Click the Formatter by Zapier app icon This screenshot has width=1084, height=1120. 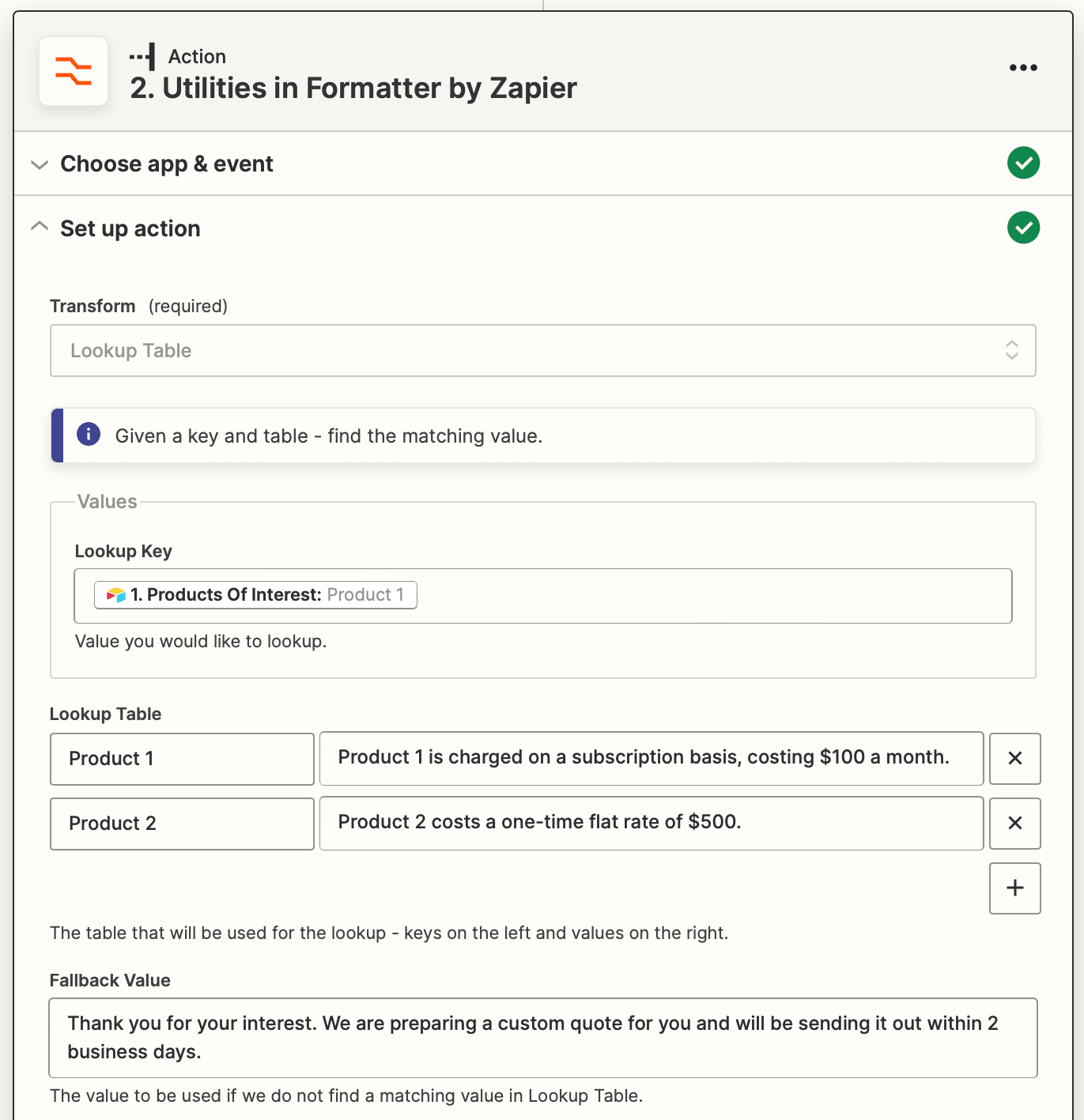point(74,71)
